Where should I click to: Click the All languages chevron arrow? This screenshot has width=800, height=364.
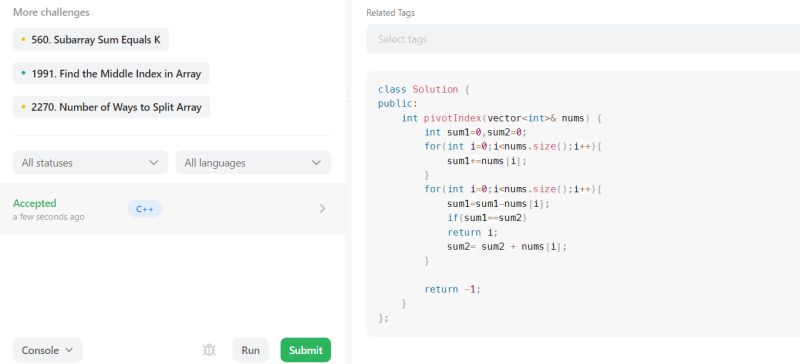tap(316, 163)
